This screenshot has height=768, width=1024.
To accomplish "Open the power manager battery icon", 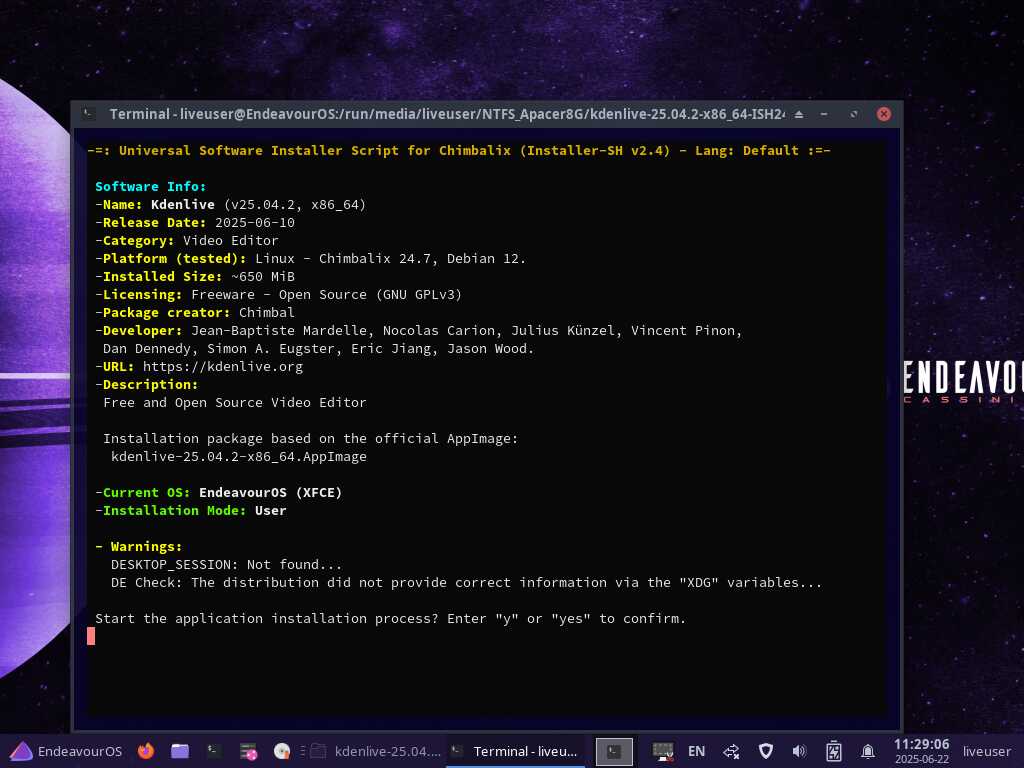I will click(x=833, y=751).
